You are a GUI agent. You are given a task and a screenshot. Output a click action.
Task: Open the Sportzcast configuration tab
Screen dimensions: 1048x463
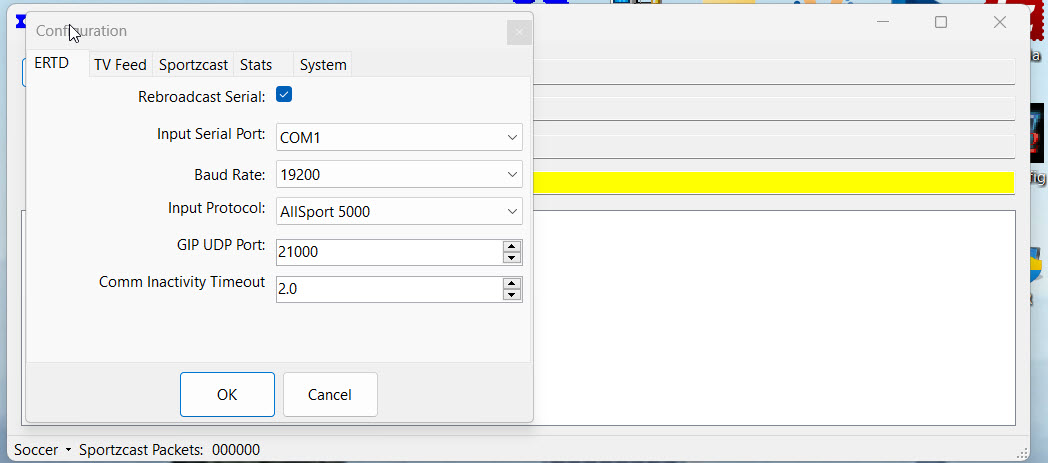[x=194, y=65]
